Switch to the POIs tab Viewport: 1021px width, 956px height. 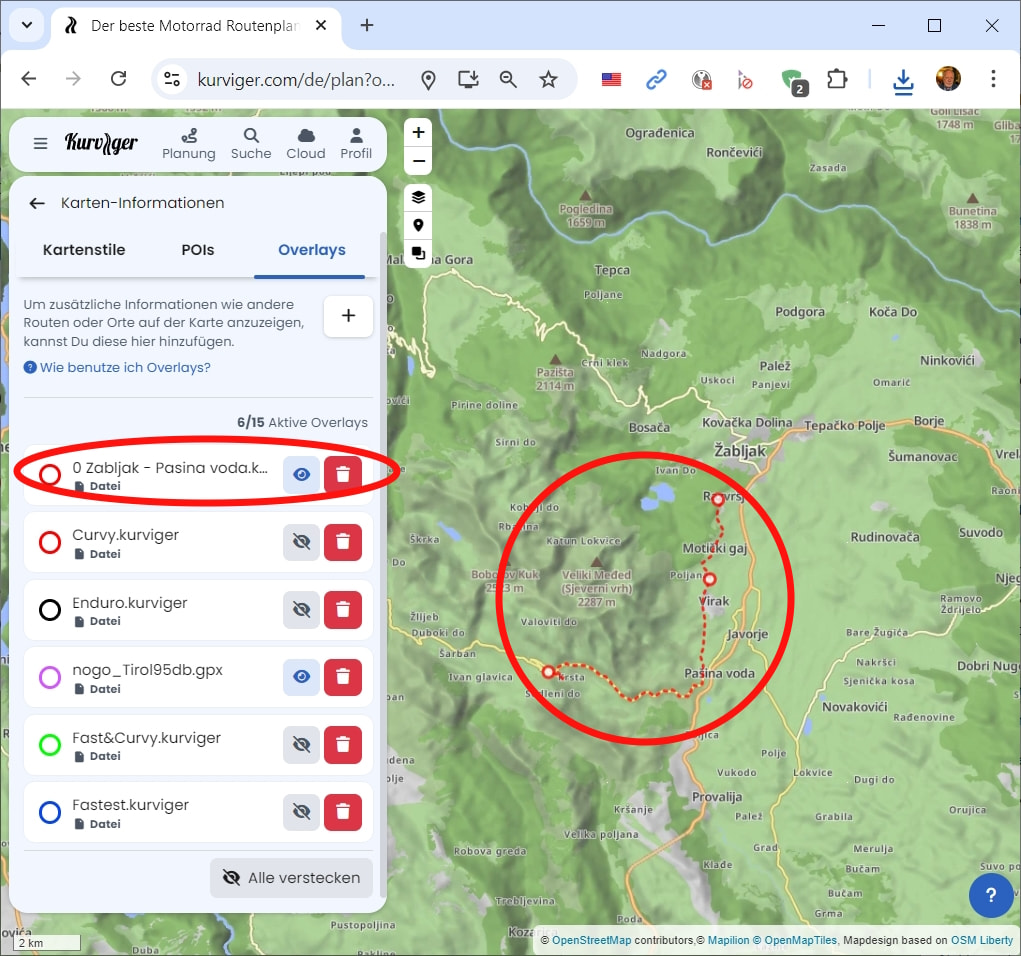tap(198, 250)
